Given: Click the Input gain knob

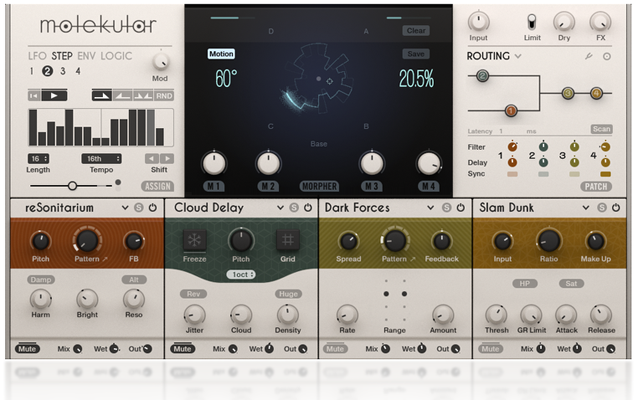Looking at the screenshot, I should click(x=478, y=21).
